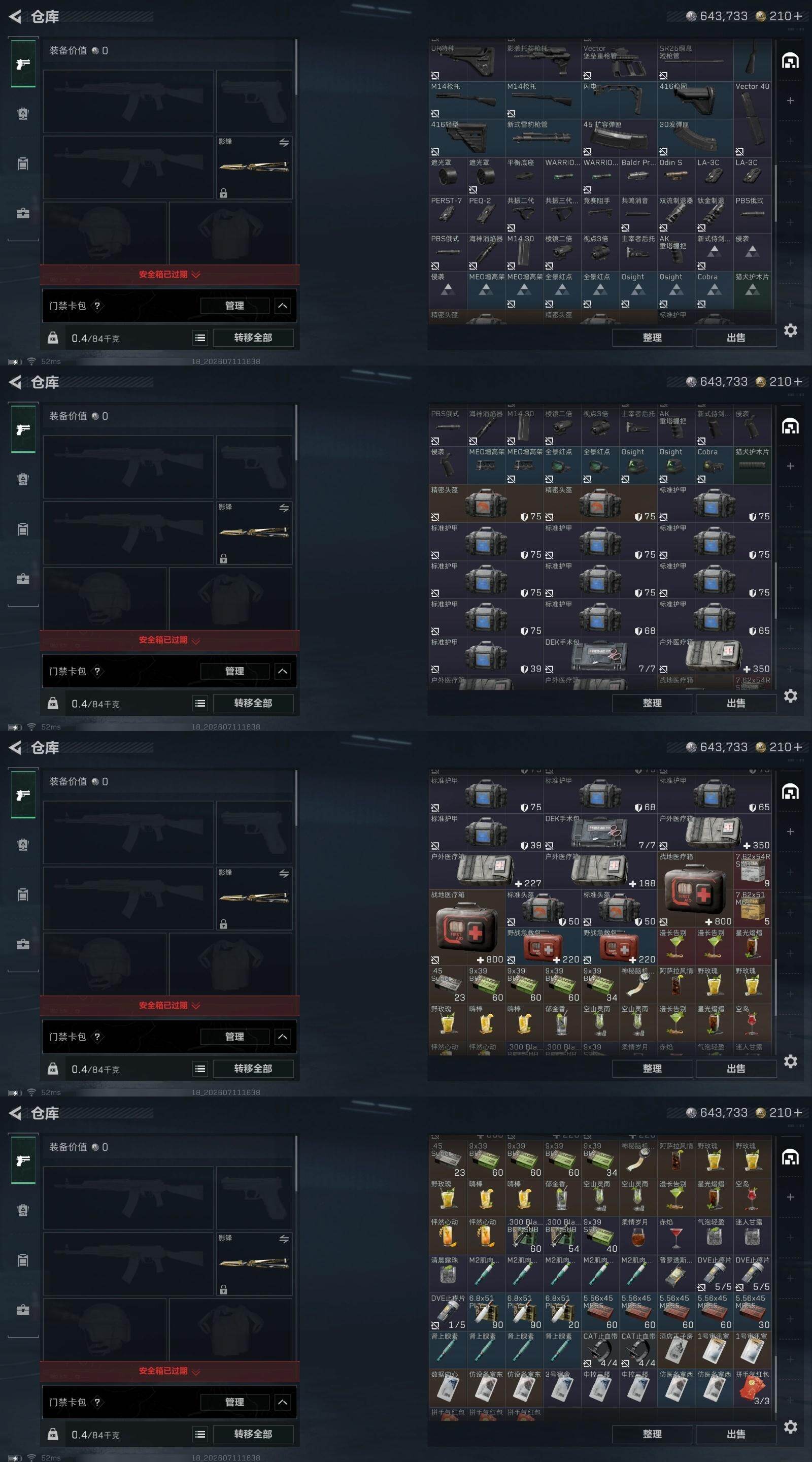Select the PERST-7 laser device

coord(448,214)
